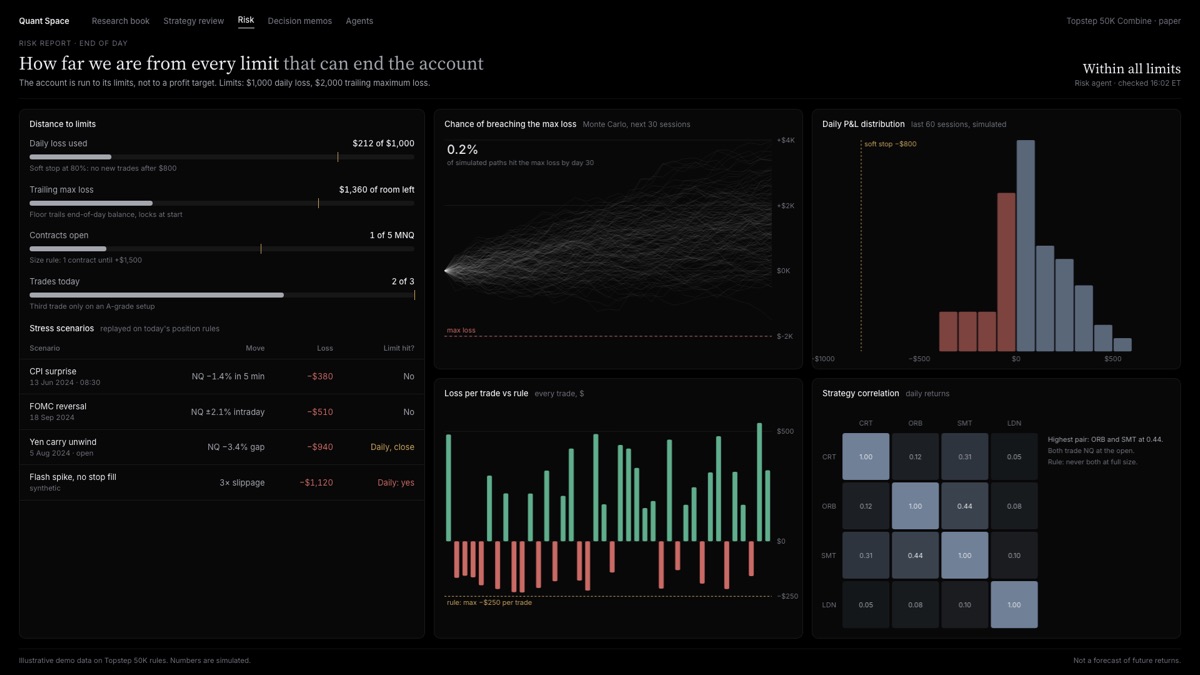Click the "Within all limits" status
This screenshot has height=675, width=1200.
pos(1131,69)
